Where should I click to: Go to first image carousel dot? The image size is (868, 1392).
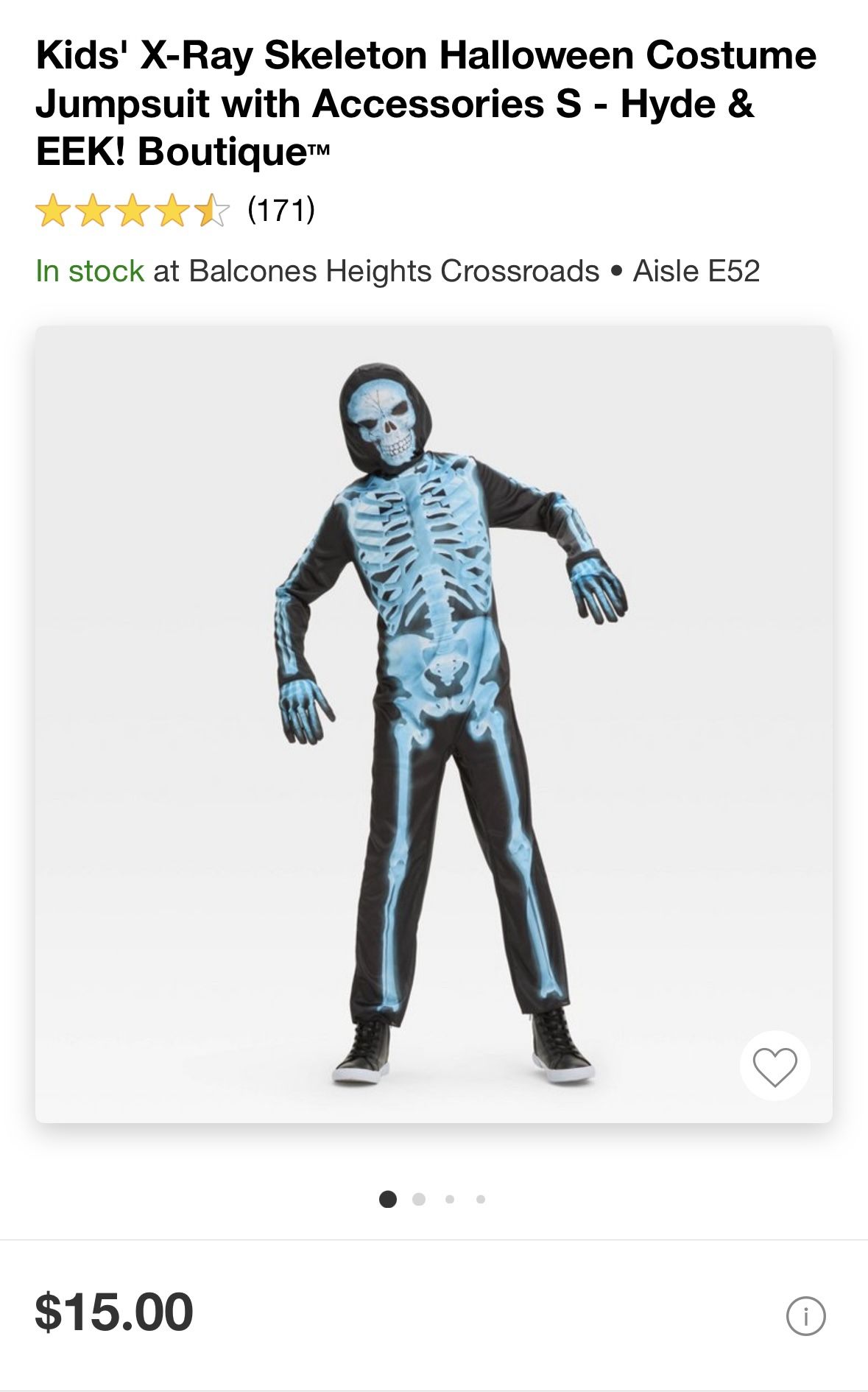click(x=388, y=1199)
